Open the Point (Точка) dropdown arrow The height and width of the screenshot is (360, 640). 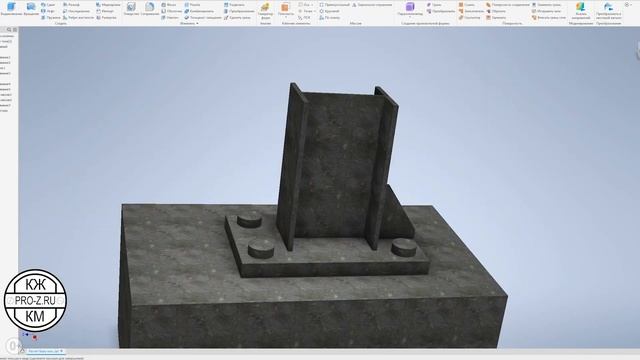click(x=315, y=11)
